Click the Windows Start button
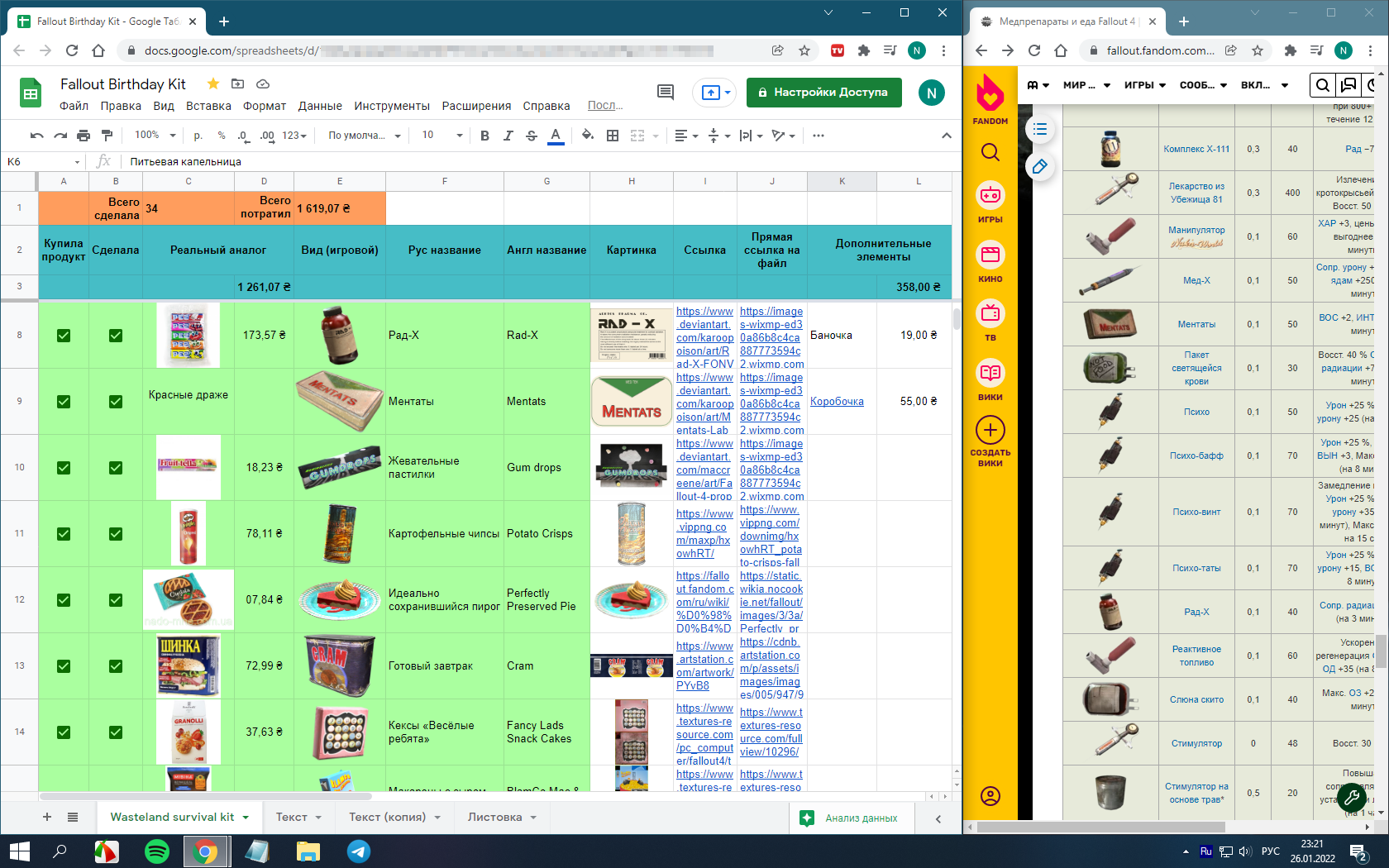This screenshot has height=868, width=1389. (20, 851)
